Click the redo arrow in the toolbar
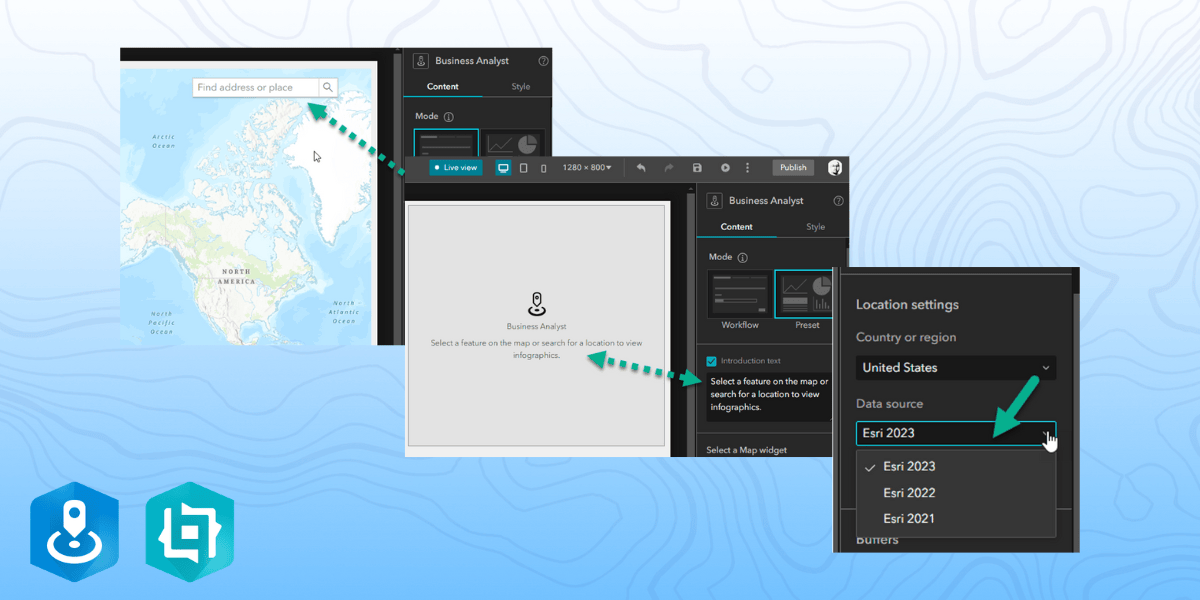This screenshot has height=600, width=1200. point(669,167)
